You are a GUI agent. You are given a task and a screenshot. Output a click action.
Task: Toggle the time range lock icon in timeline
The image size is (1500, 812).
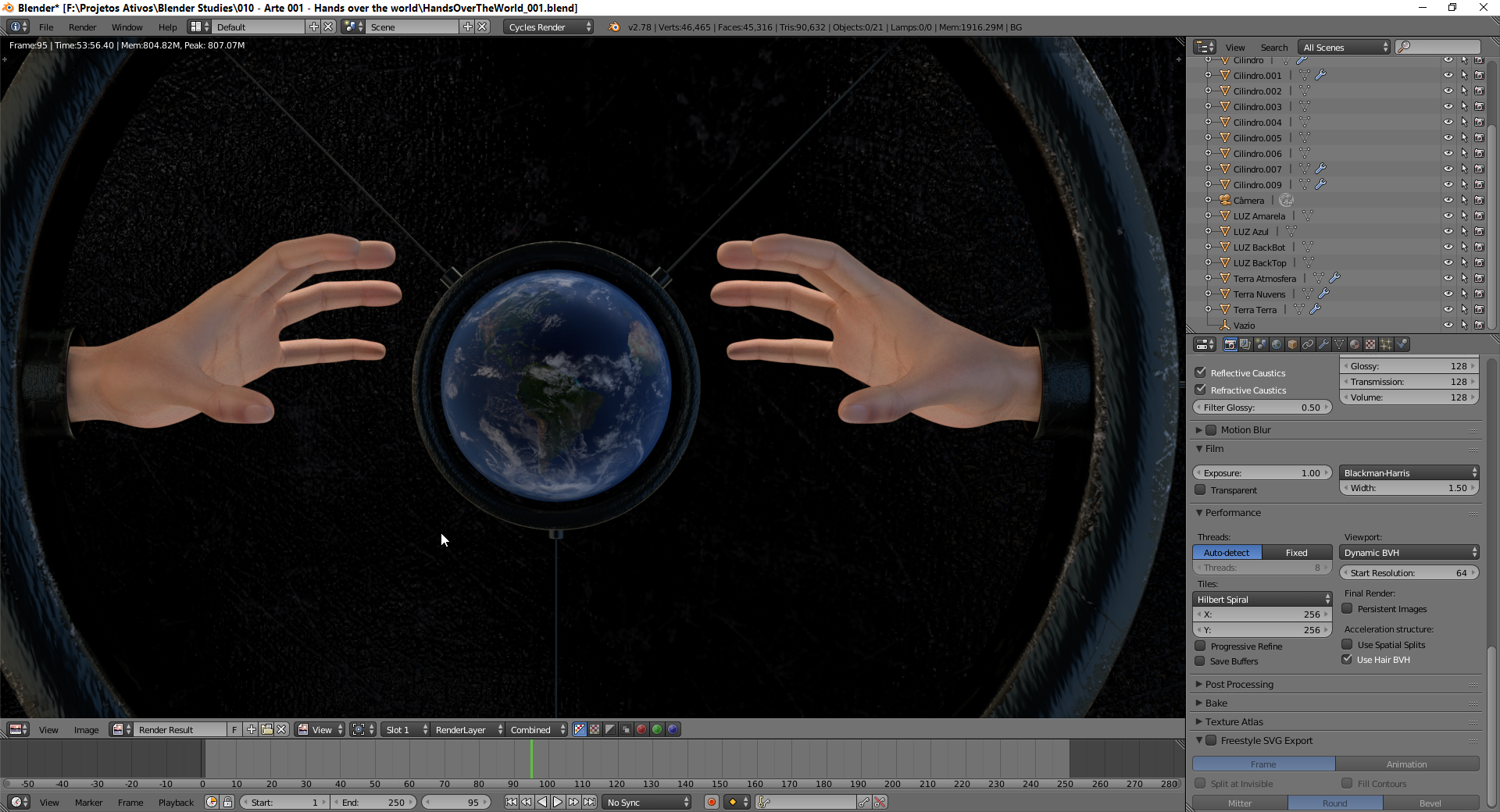click(x=227, y=802)
